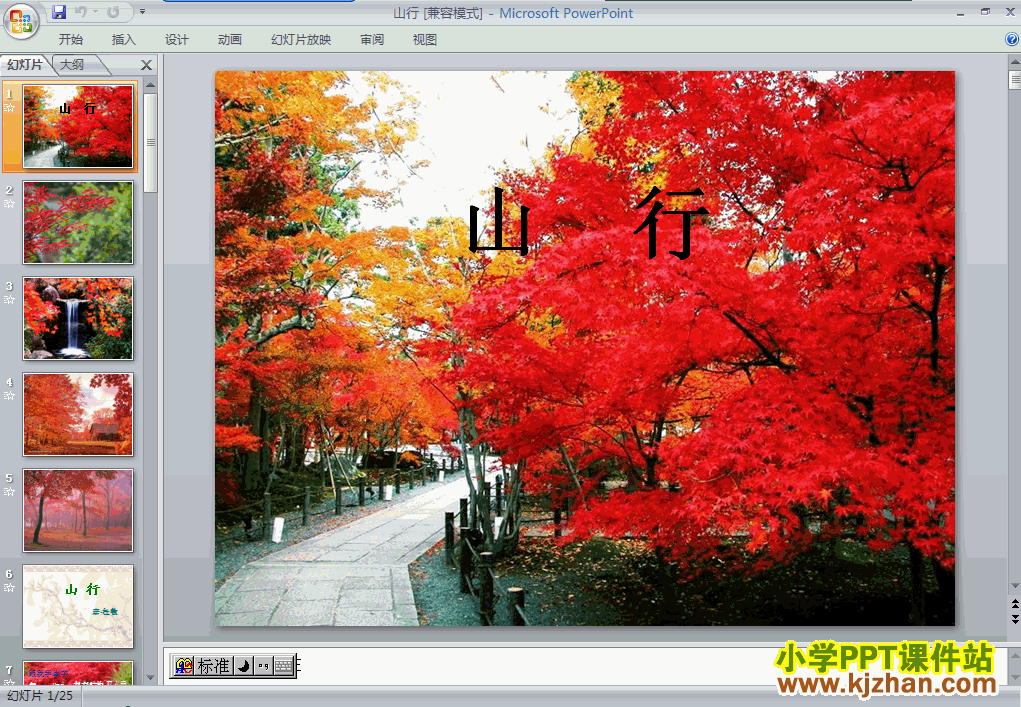This screenshot has height=707, width=1021.
Task: Switch to the 动画 ribbon tab
Action: click(230, 40)
